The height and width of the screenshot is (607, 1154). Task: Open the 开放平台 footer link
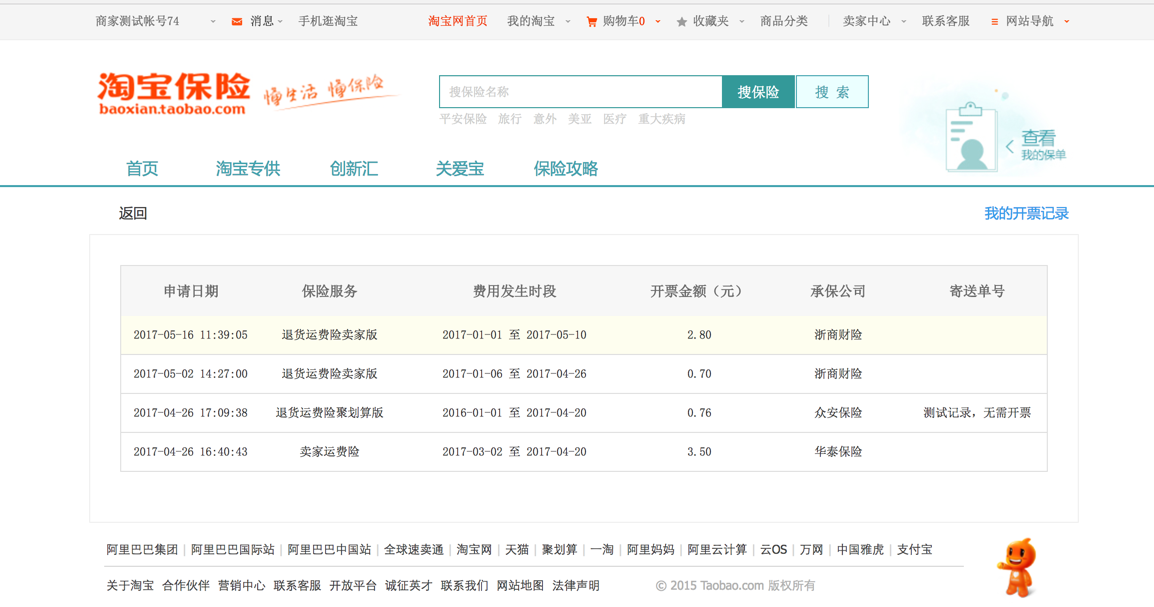(x=353, y=586)
